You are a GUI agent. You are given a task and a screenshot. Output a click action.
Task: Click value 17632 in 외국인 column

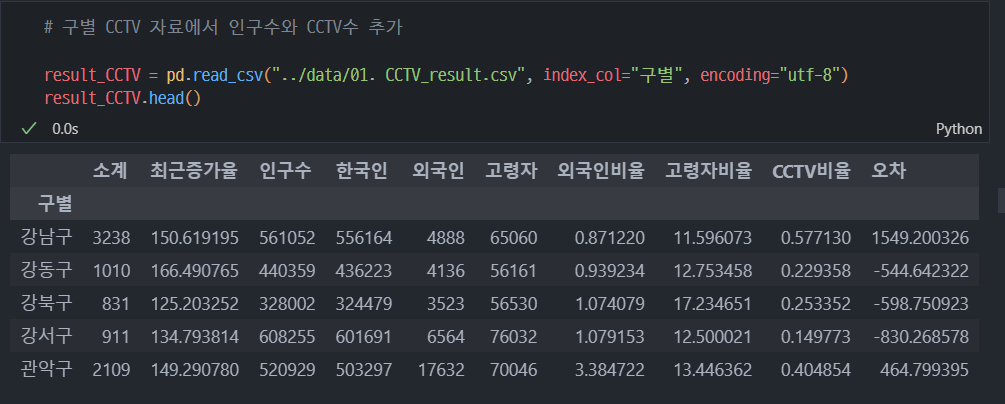tap(441, 370)
